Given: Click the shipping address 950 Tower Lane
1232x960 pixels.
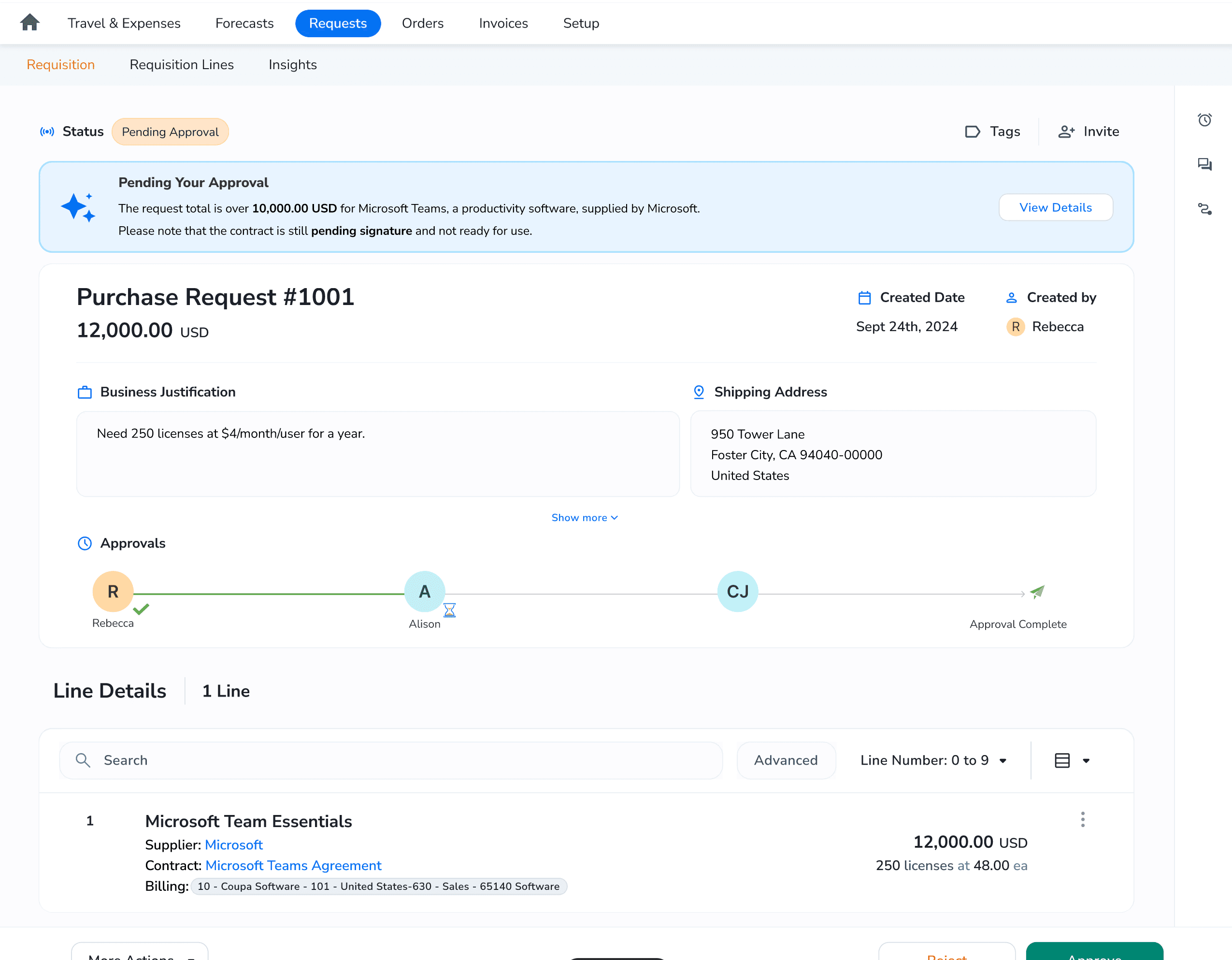Looking at the screenshot, I should [758, 434].
